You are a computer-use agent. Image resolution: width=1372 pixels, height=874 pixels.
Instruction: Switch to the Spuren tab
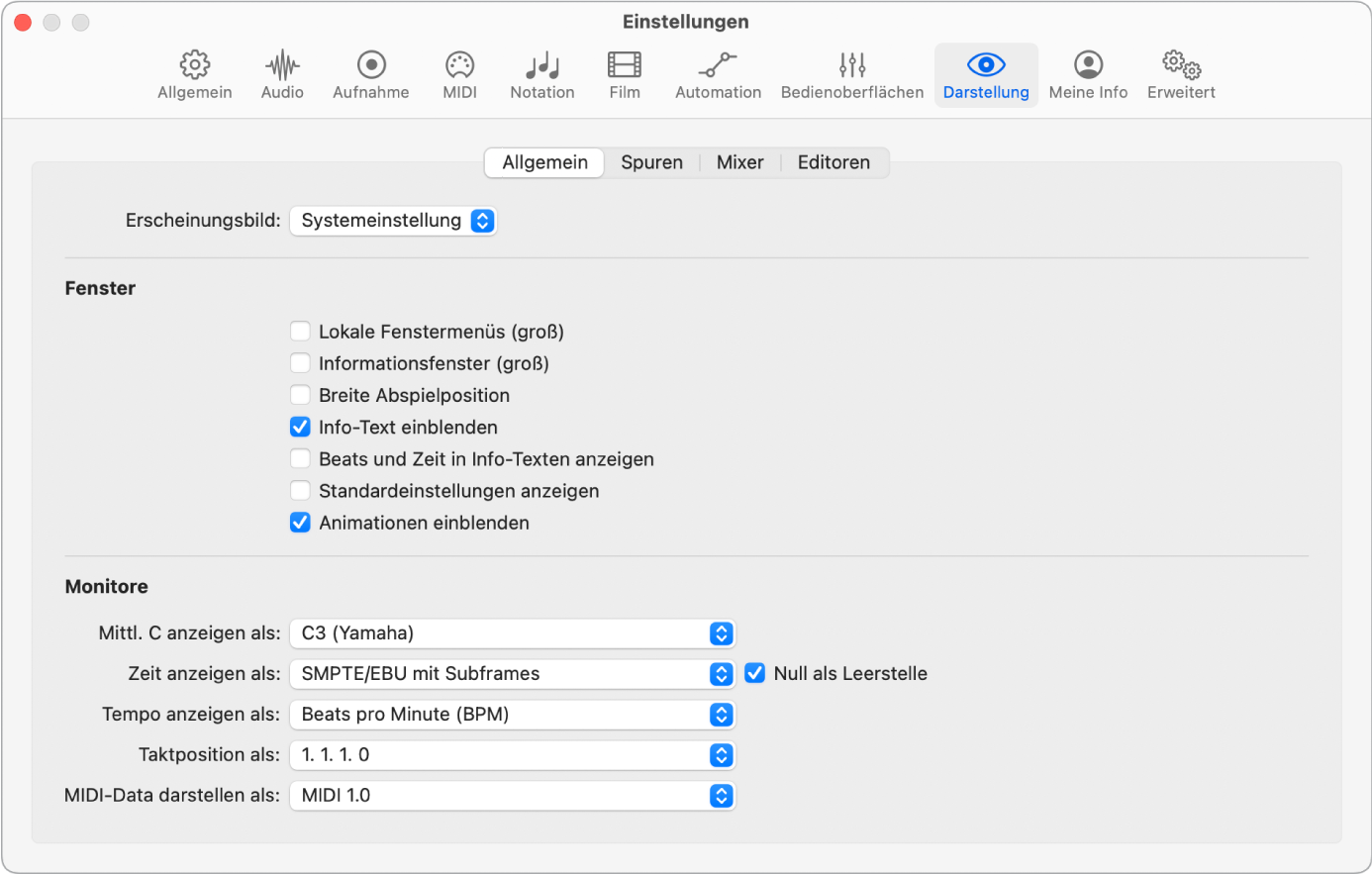click(x=651, y=162)
